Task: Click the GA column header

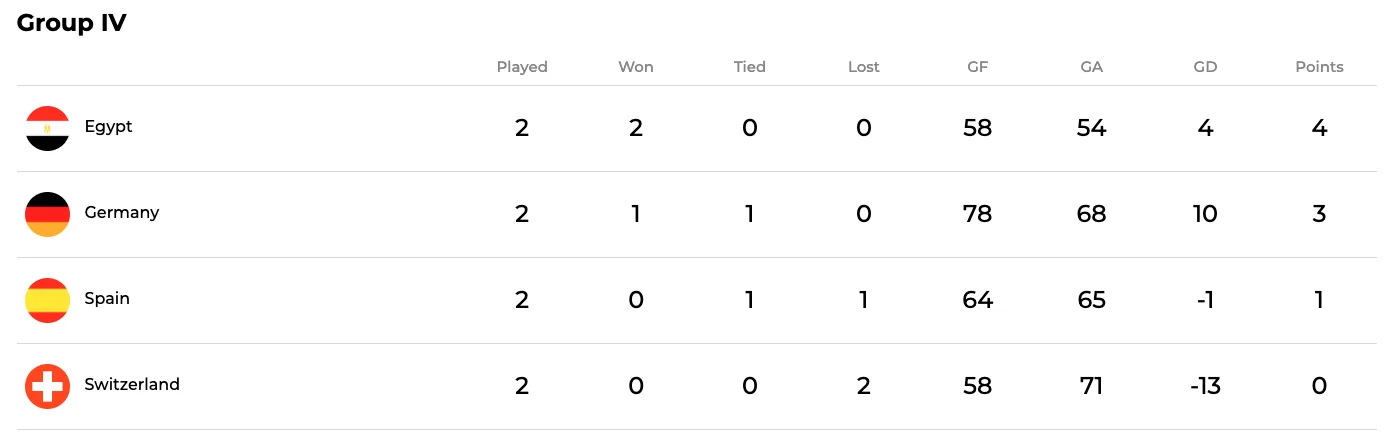Action: 1091,67
